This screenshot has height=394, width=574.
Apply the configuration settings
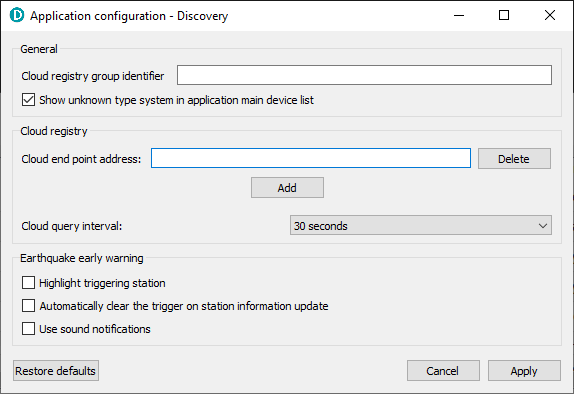(x=524, y=371)
